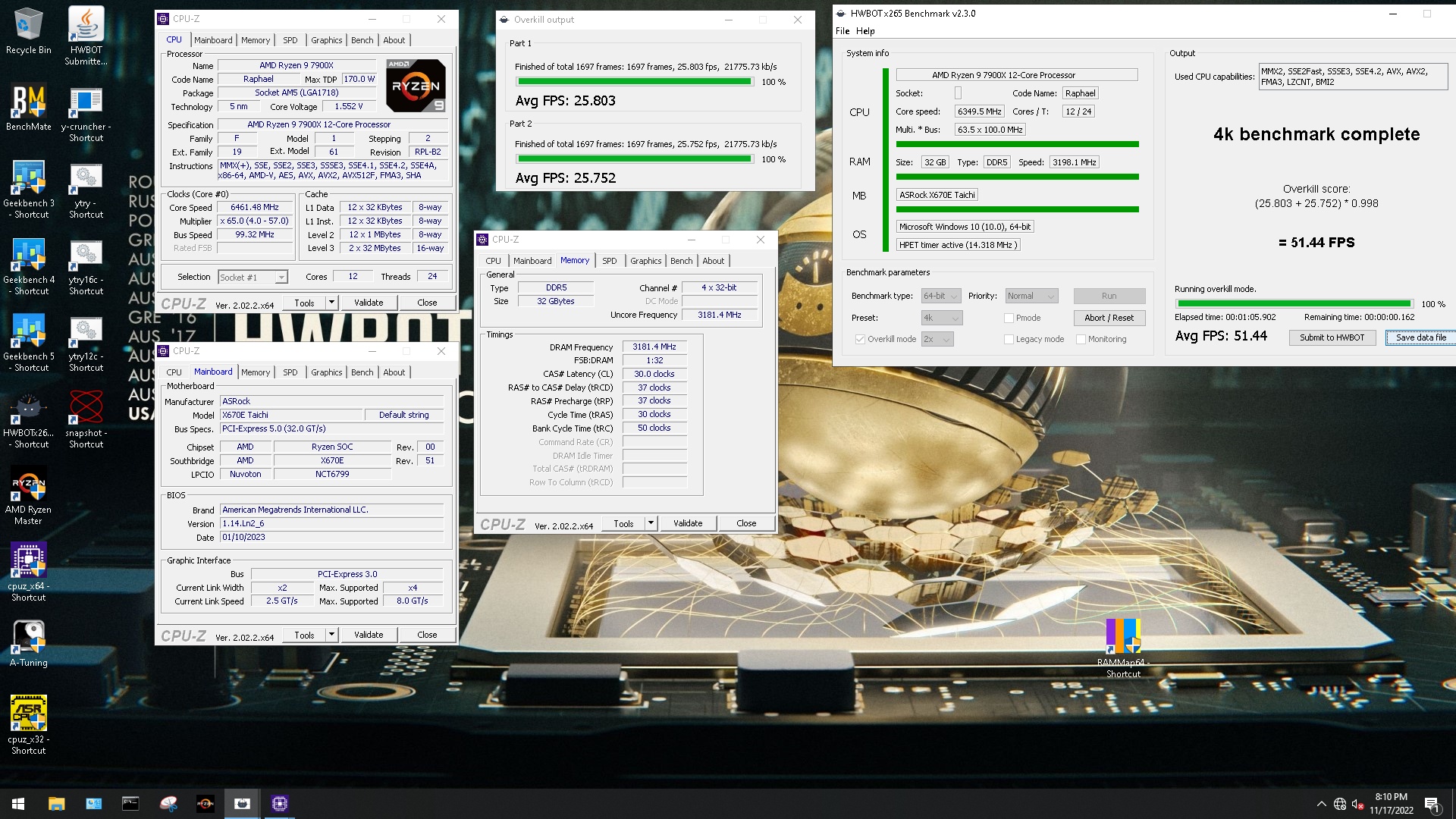Click Validate in top CPU-Z window
This screenshot has height=819, width=1456.
(x=369, y=303)
